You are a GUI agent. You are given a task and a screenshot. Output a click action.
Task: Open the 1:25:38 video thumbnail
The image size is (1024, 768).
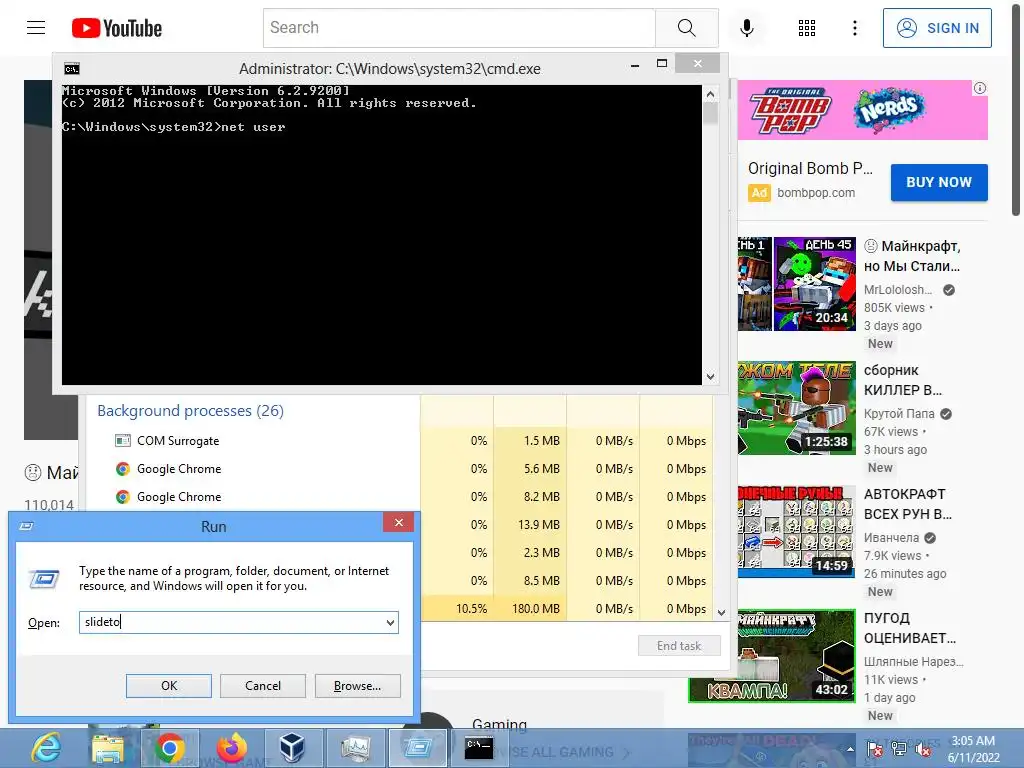(797, 408)
